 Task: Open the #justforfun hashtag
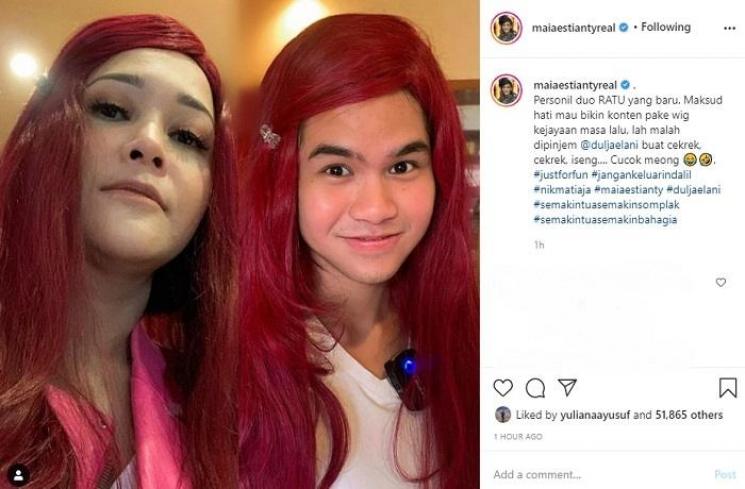(561, 175)
